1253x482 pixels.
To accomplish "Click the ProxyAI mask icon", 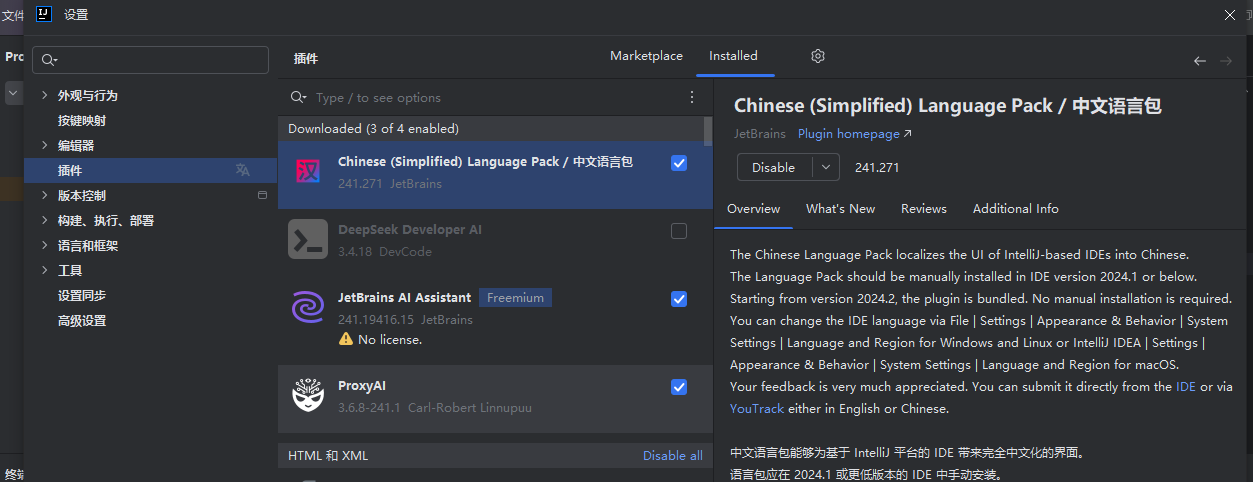I will tap(308, 395).
